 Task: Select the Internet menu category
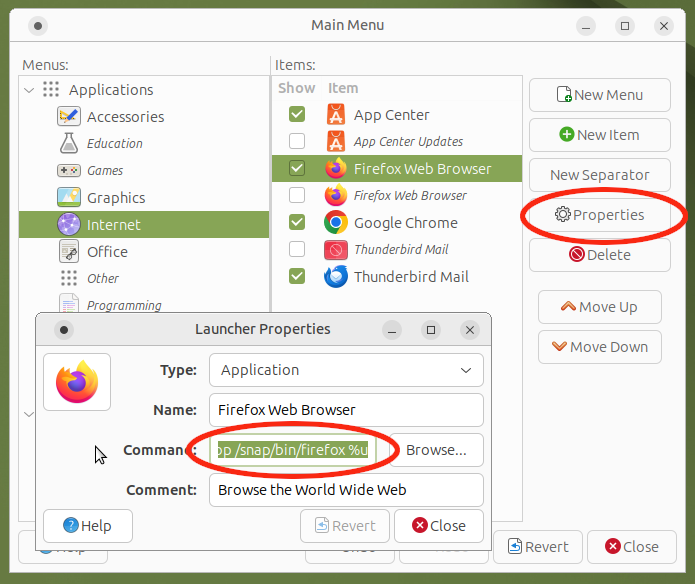coord(113,225)
